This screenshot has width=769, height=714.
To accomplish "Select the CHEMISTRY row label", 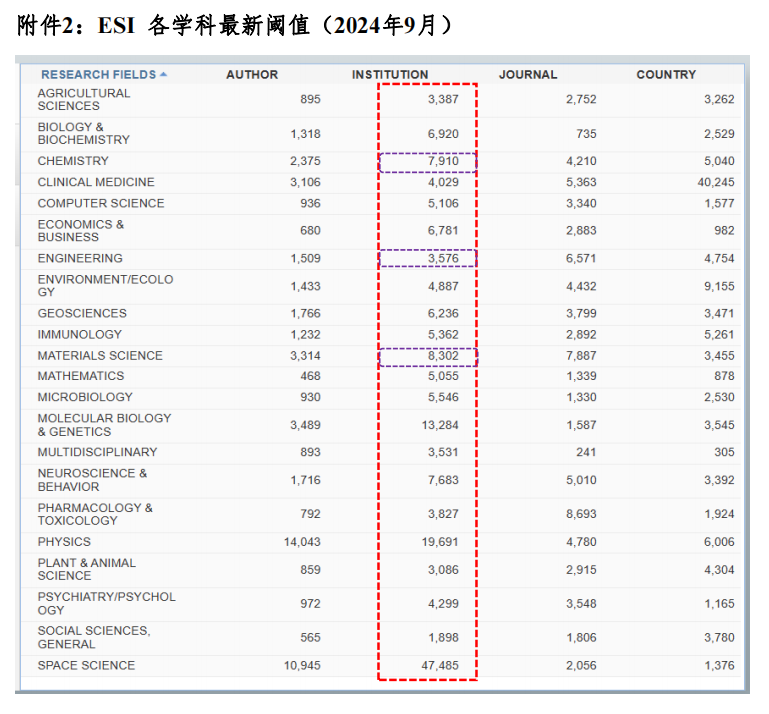I will pos(73,161).
